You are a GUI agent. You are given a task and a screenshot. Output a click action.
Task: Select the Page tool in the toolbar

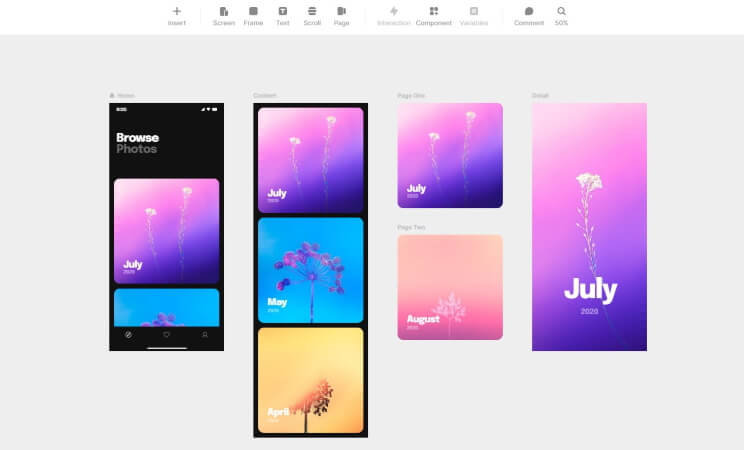coord(342,16)
